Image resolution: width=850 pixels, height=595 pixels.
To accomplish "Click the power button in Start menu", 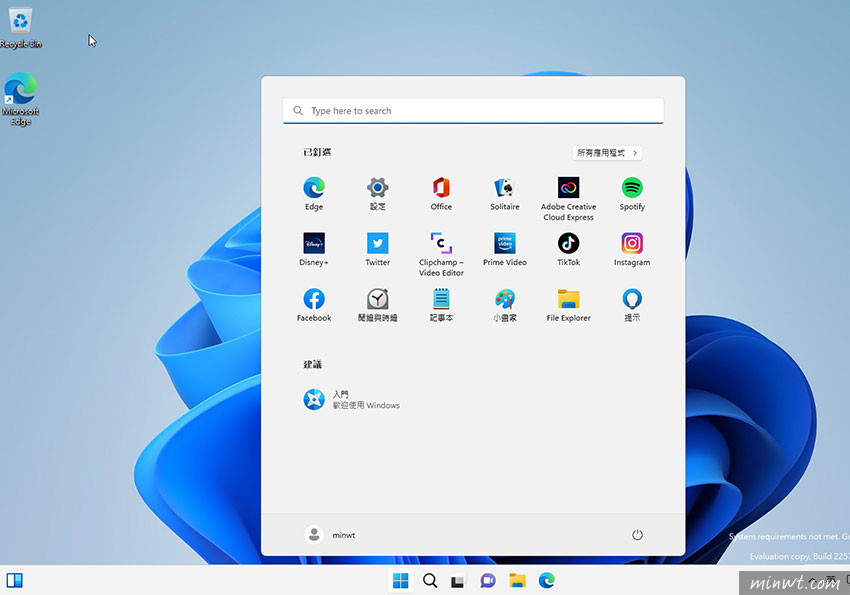I will tap(638, 535).
